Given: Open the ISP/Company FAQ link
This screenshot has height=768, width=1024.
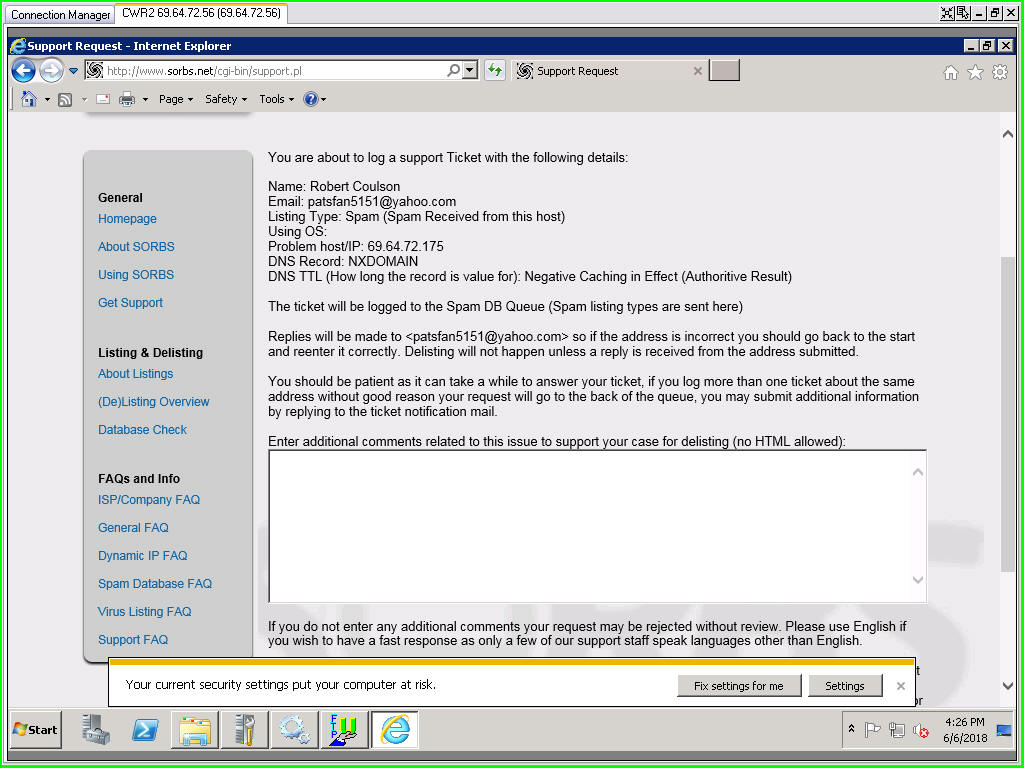Looking at the screenshot, I should 149,500.
